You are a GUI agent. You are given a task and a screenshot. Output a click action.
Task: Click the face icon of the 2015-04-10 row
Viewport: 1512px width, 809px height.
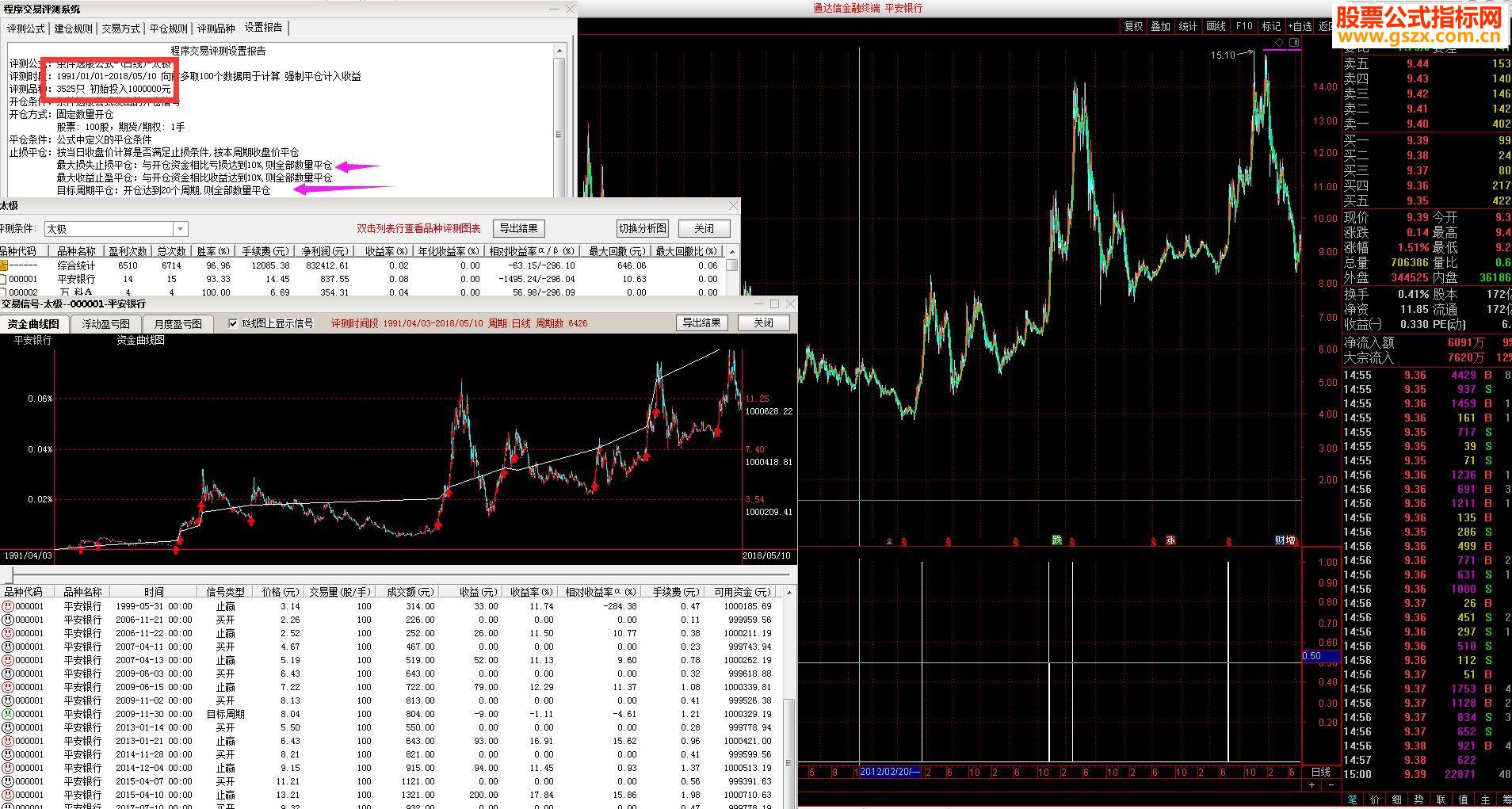8,795
